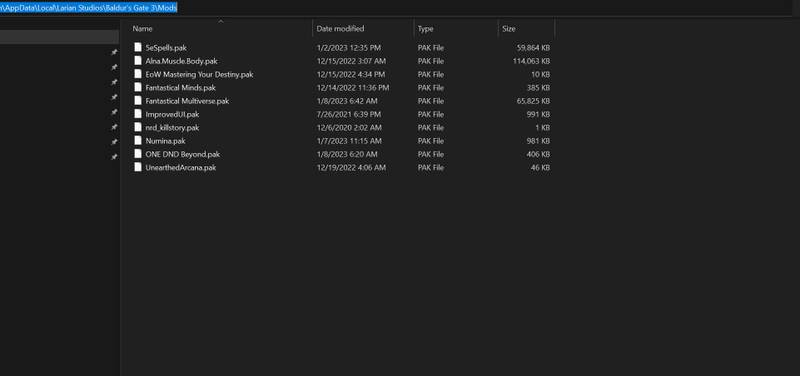
Task: Select the 5eSpells.pak file name
Action: click(166, 47)
